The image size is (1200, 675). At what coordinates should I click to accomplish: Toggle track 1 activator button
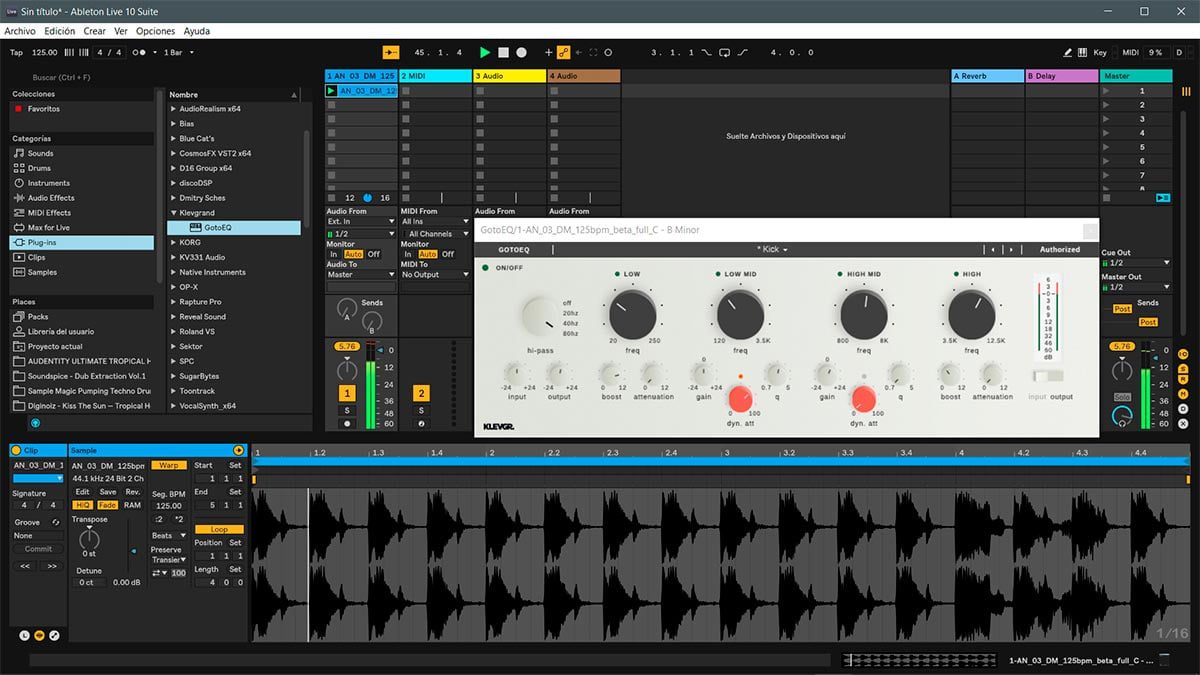pos(347,393)
